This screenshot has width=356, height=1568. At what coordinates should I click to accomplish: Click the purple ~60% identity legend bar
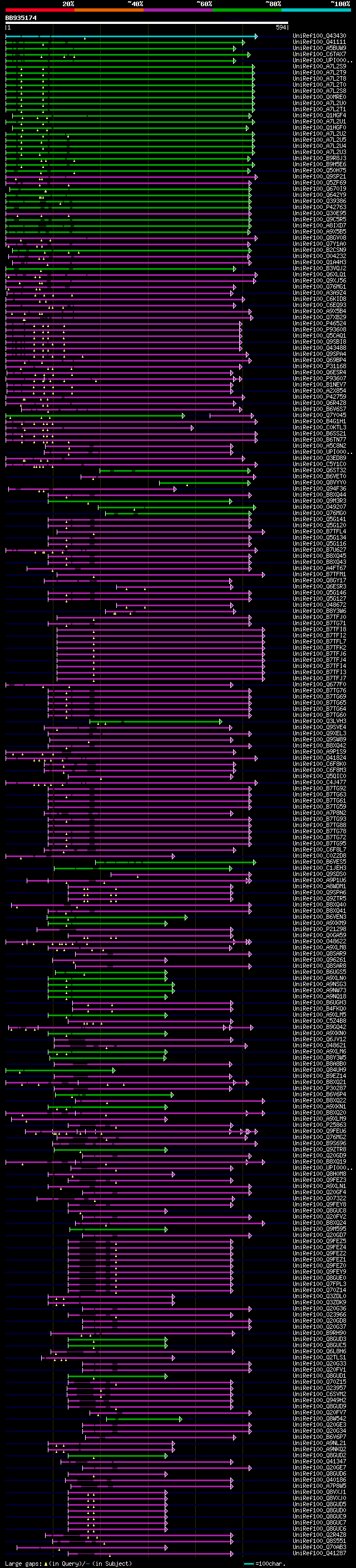(177, 10)
